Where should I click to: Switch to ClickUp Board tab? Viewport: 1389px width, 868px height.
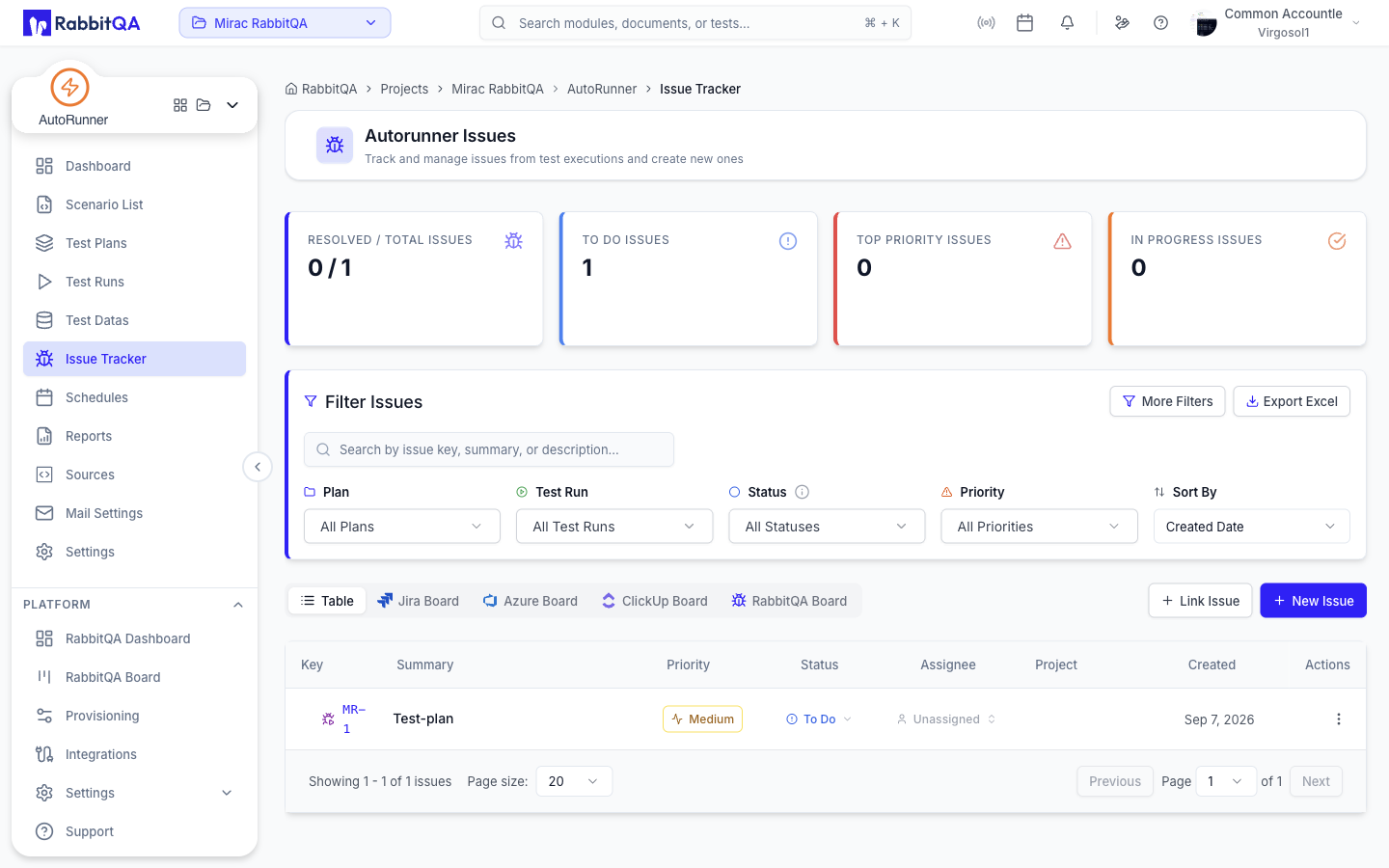tap(654, 601)
